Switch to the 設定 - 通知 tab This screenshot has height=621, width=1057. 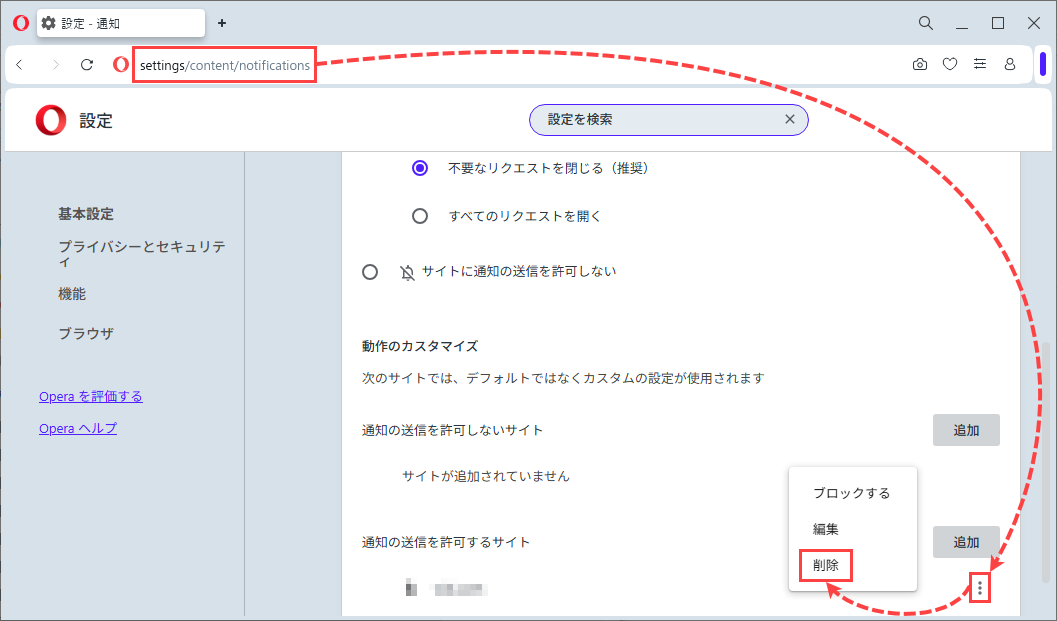point(121,23)
